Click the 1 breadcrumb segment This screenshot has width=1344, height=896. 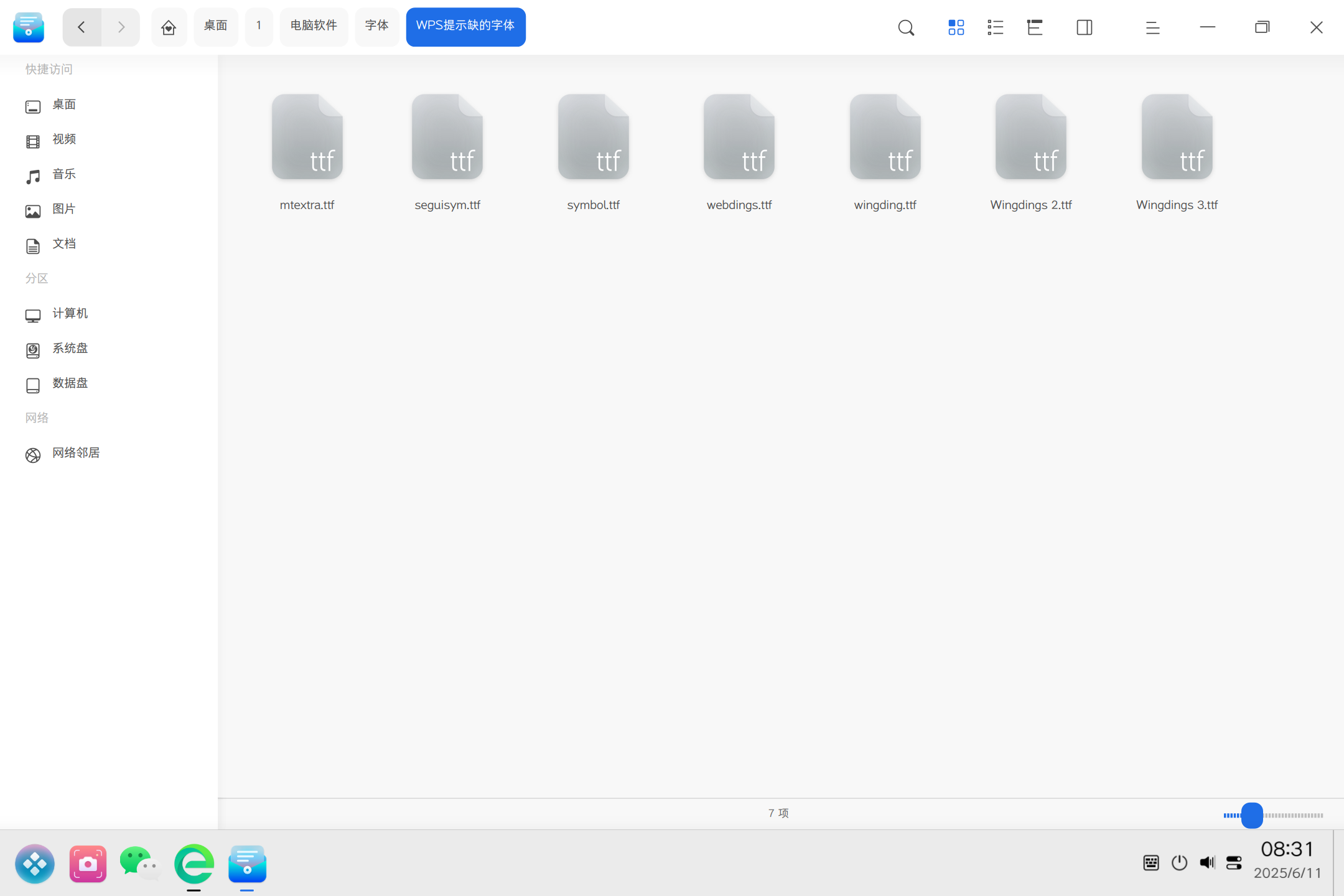(x=259, y=27)
